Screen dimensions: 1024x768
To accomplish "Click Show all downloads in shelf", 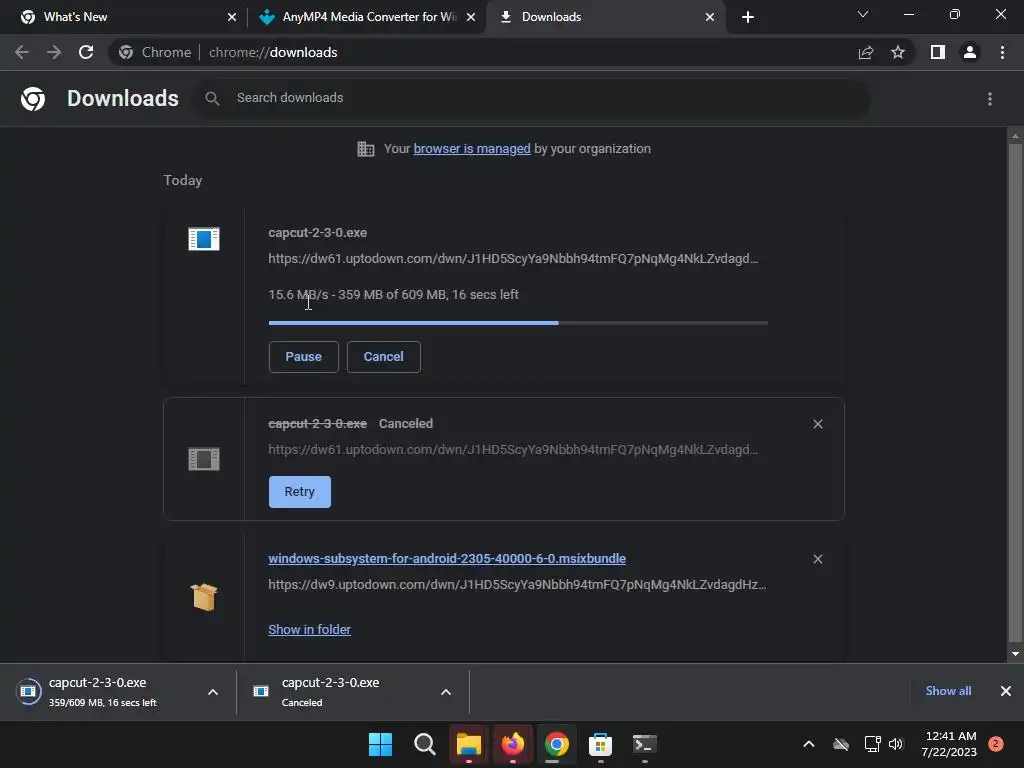I will [x=948, y=691].
